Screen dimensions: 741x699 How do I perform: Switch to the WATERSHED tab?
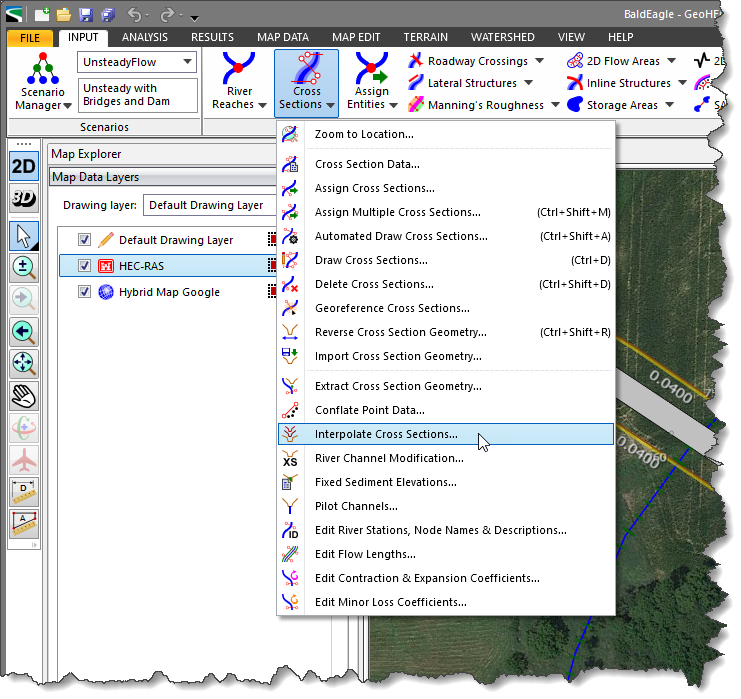click(502, 37)
